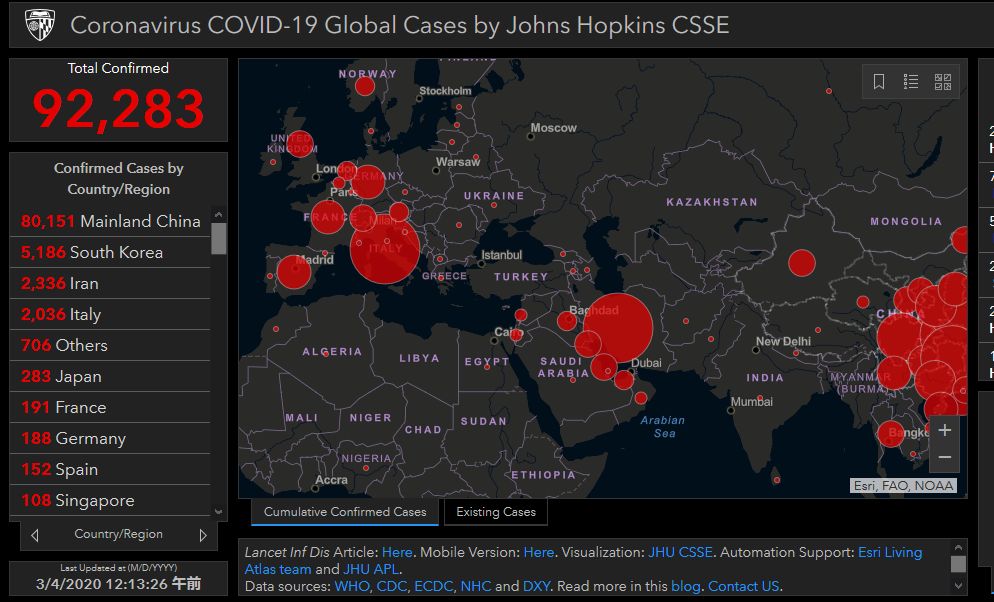
Task: Open the Contact US link
Action: (x=743, y=586)
